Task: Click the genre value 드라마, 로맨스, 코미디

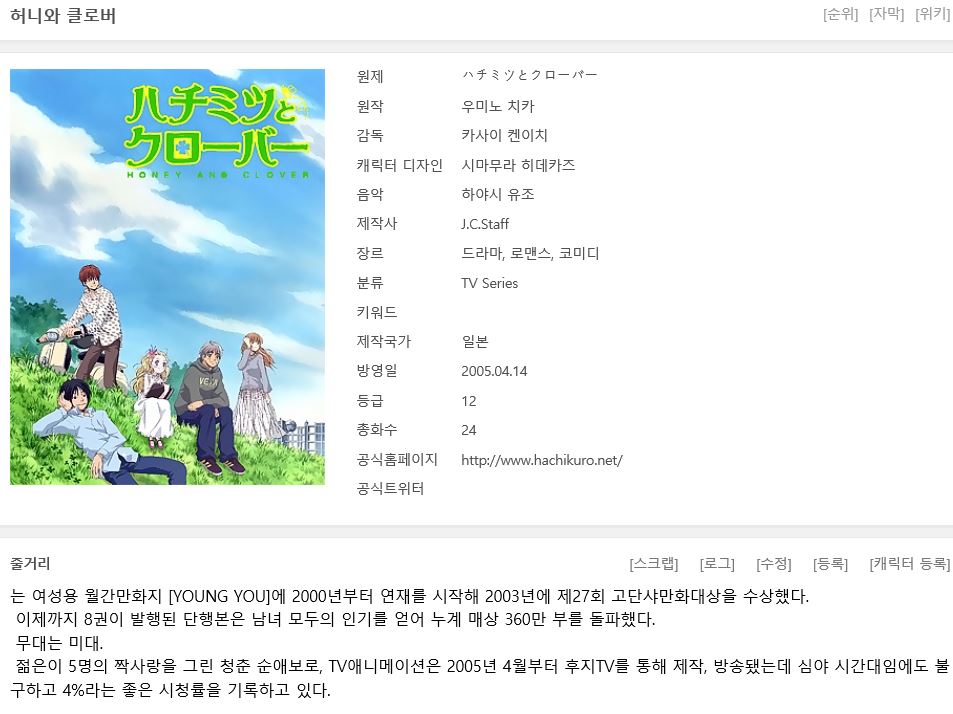Action: pyautogui.click(x=531, y=253)
